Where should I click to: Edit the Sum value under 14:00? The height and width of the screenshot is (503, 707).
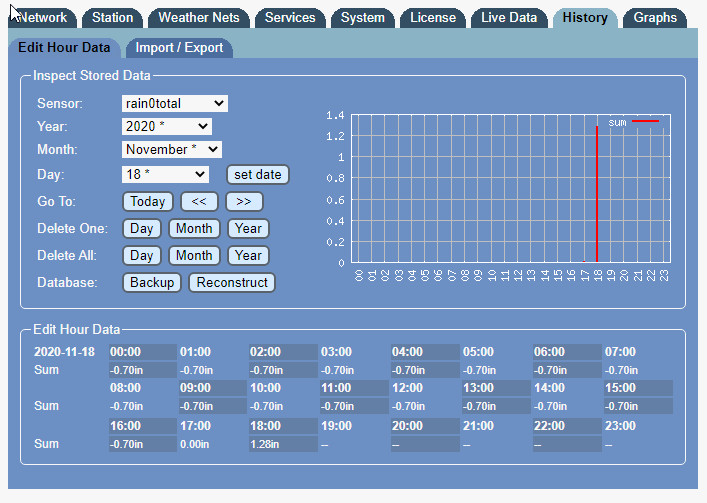click(567, 406)
